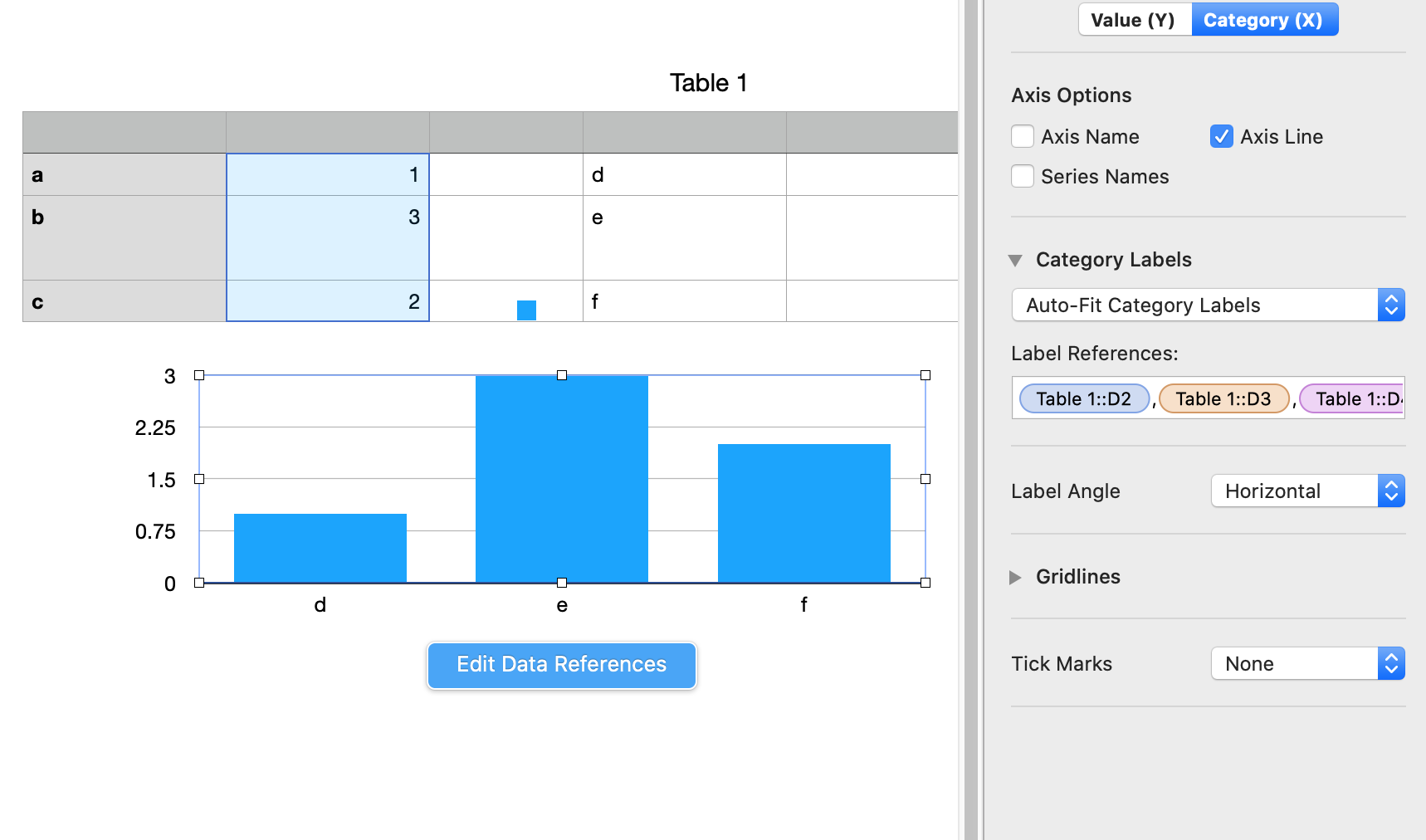Click the blue series color square in table
The height and width of the screenshot is (840, 1426).
[526, 310]
